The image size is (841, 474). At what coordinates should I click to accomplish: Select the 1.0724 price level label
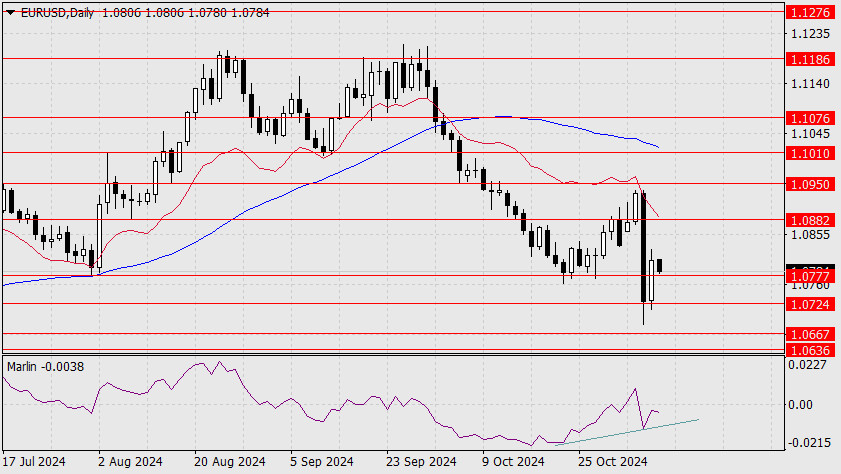810,305
